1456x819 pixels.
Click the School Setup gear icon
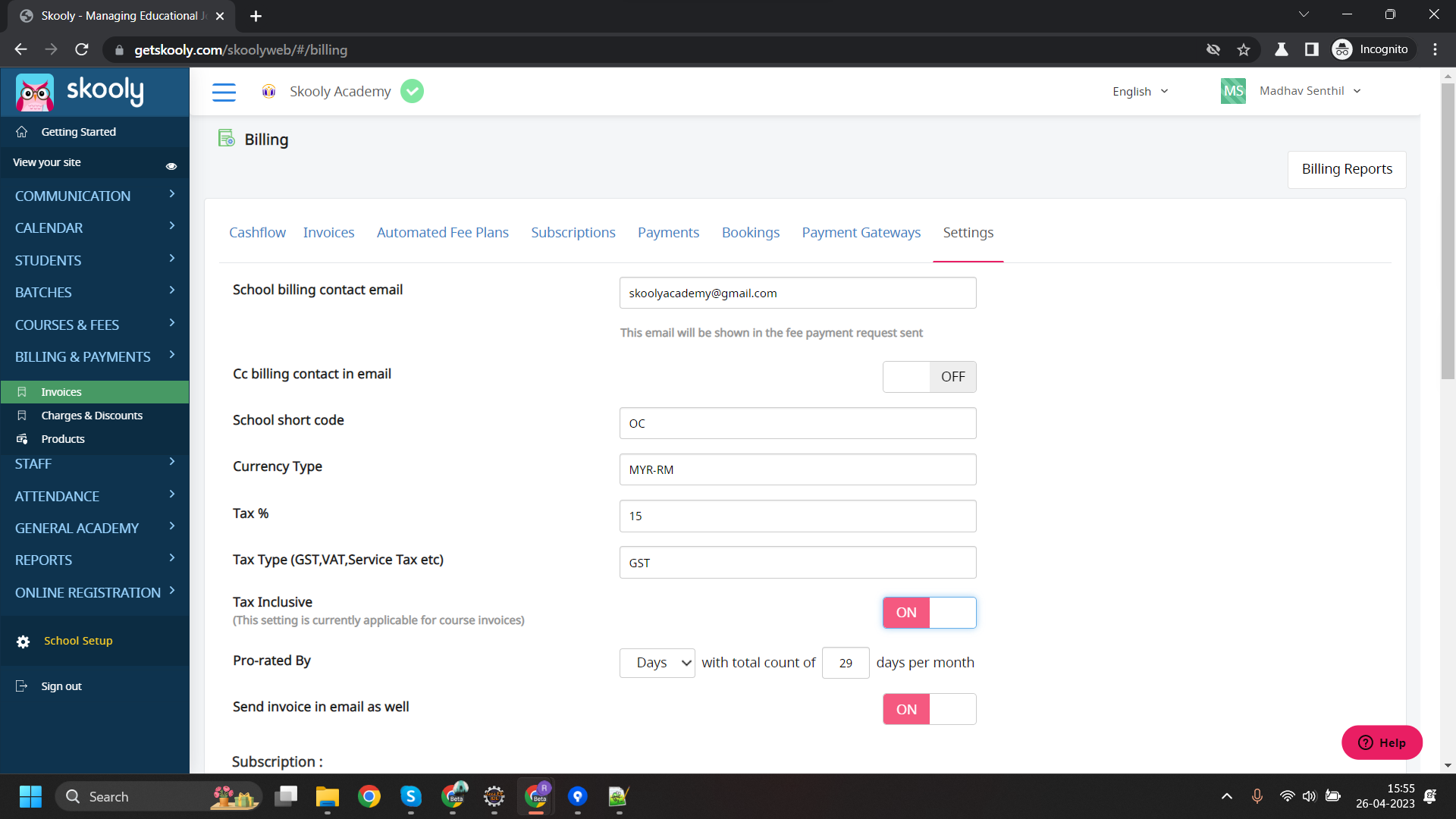[x=24, y=642]
